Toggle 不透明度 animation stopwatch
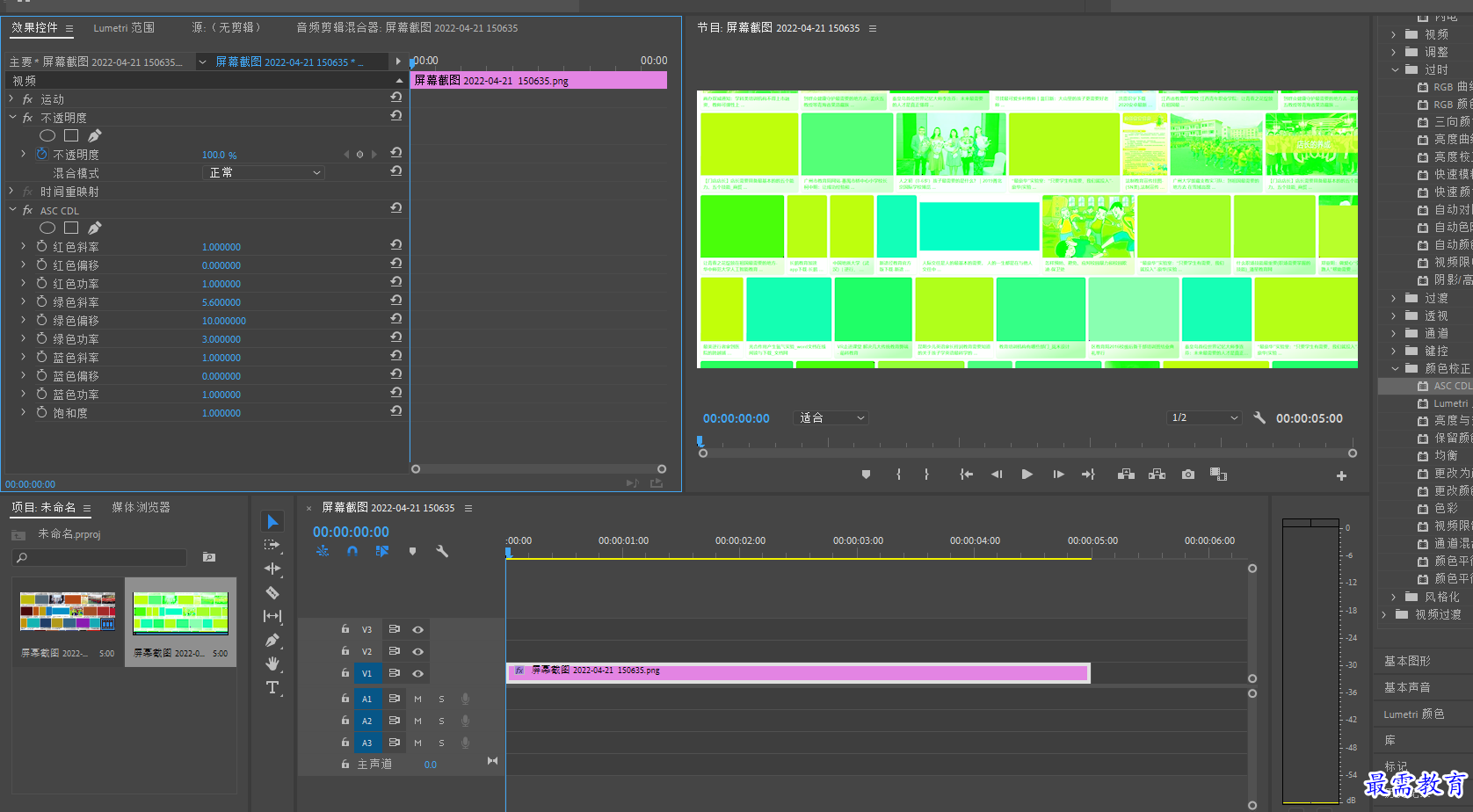 41,154
